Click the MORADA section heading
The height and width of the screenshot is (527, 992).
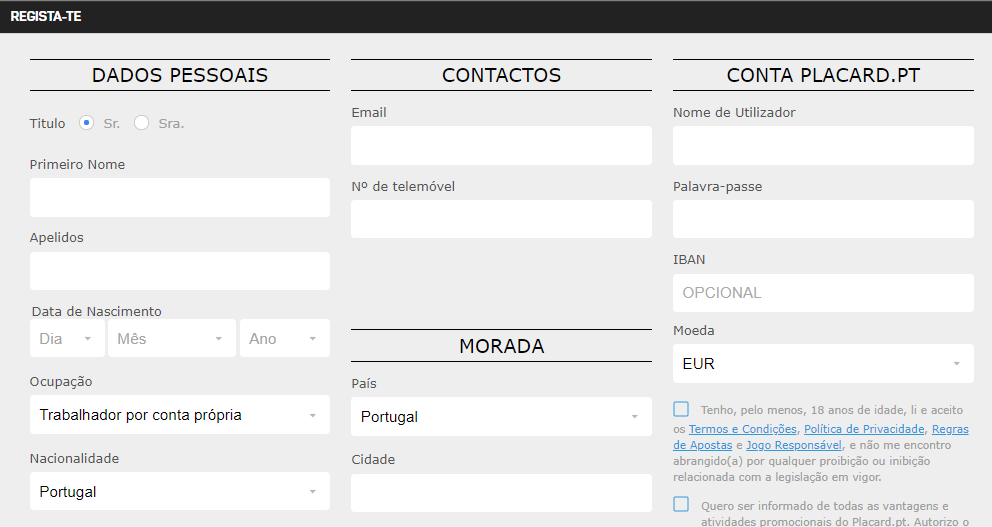click(x=501, y=346)
